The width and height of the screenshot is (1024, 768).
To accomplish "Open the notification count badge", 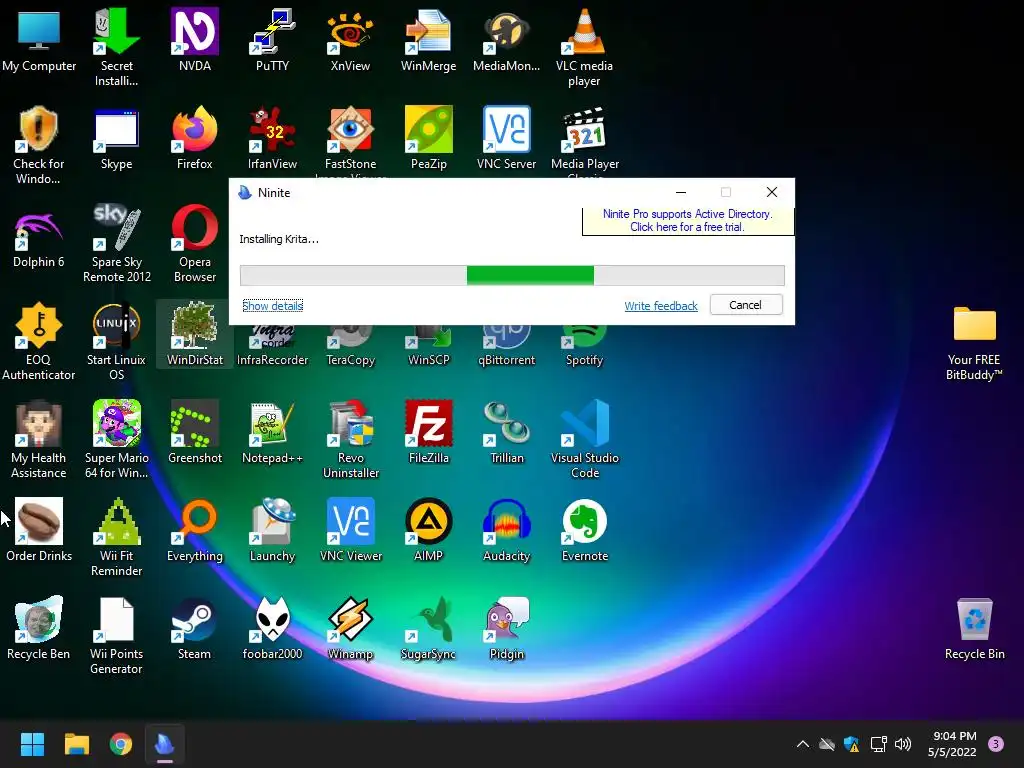I will 996,744.
